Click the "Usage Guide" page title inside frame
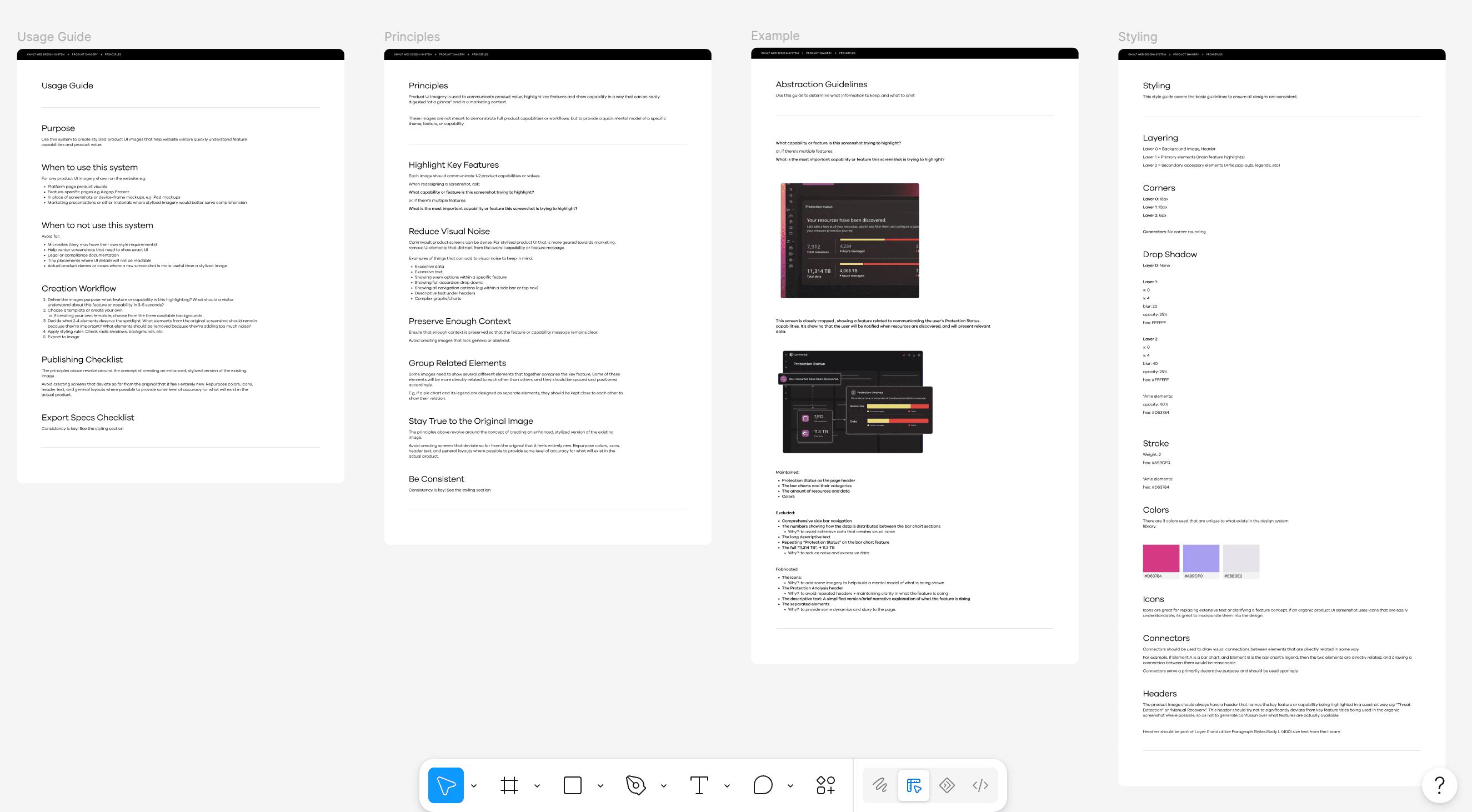 coord(67,86)
